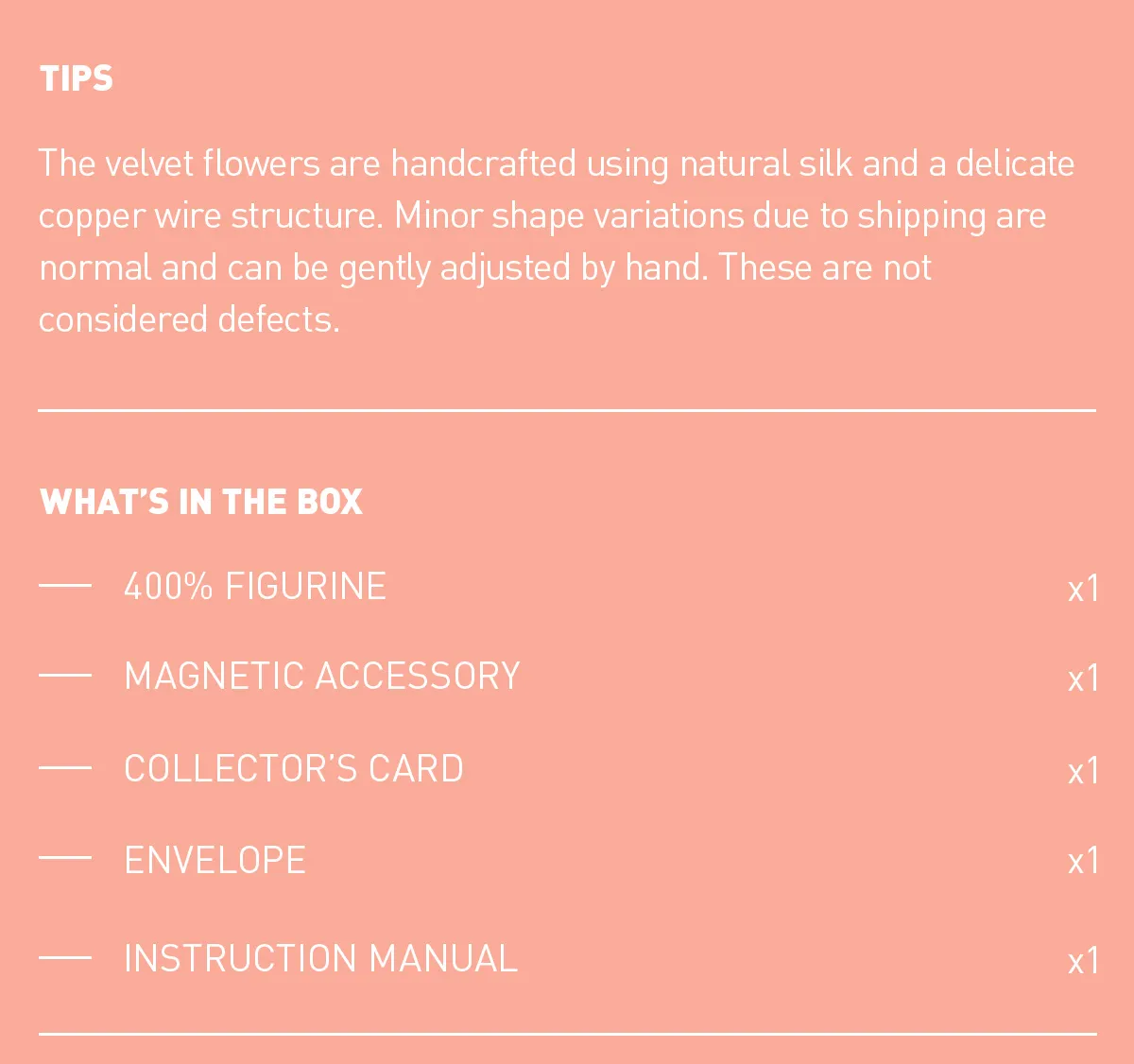
Task: Click the x1 quantity for 400% FIGURINE
Action: [x=1083, y=590]
